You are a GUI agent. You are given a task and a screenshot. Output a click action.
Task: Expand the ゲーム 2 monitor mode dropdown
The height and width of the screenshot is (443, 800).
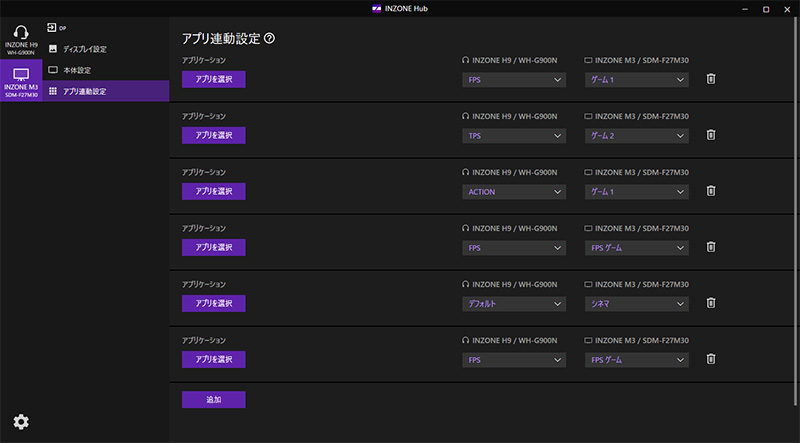click(x=637, y=135)
